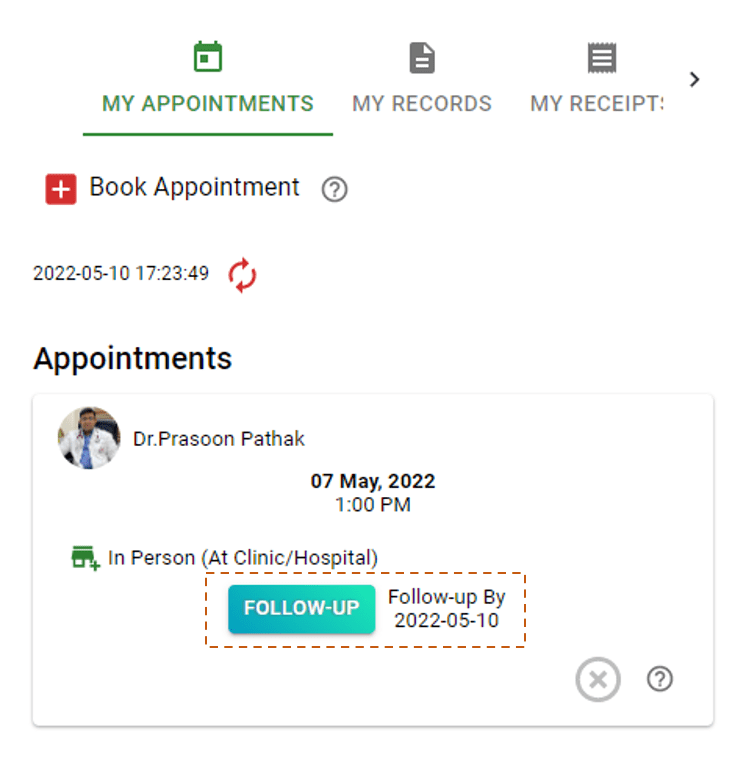This screenshot has height=771, width=746.
Task: Select the 07 May, 2022 appointment date
Action: coord(373,481)
